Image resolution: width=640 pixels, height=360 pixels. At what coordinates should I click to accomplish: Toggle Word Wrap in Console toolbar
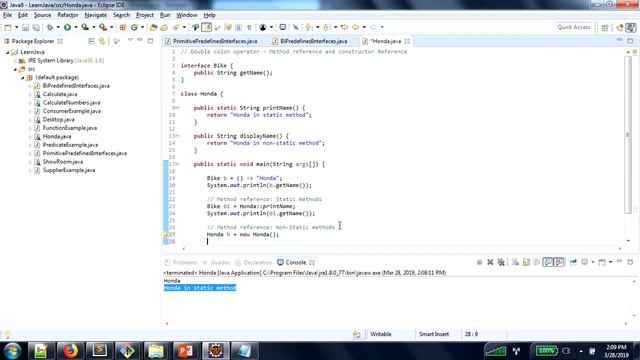coord(537,262)
